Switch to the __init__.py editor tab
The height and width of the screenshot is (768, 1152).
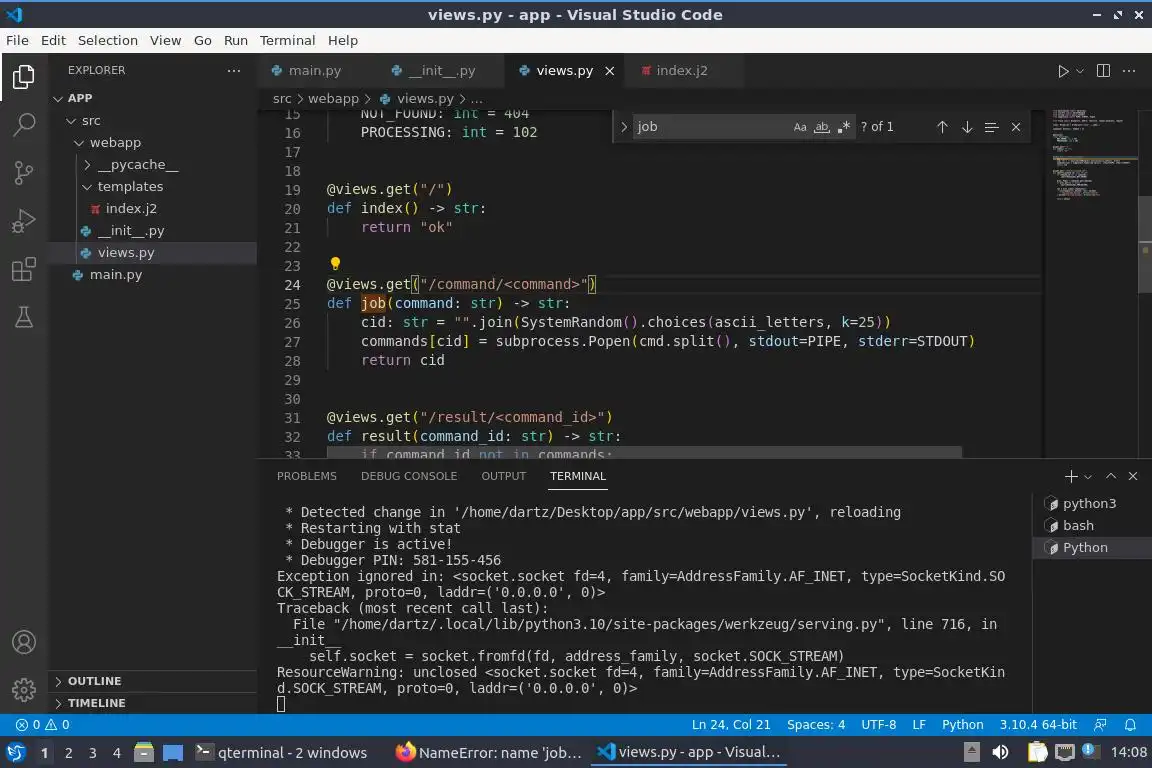[442, 71]
